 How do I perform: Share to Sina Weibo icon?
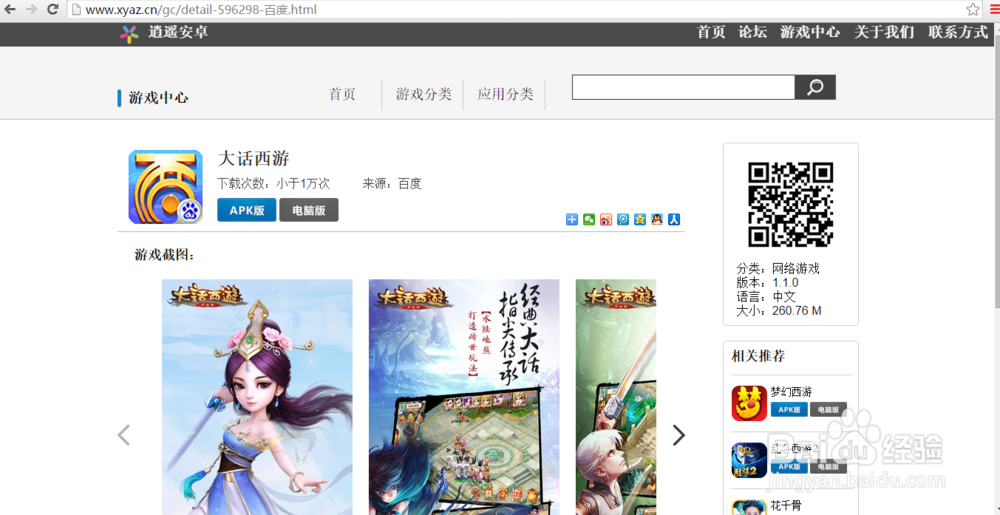point(606,219)
